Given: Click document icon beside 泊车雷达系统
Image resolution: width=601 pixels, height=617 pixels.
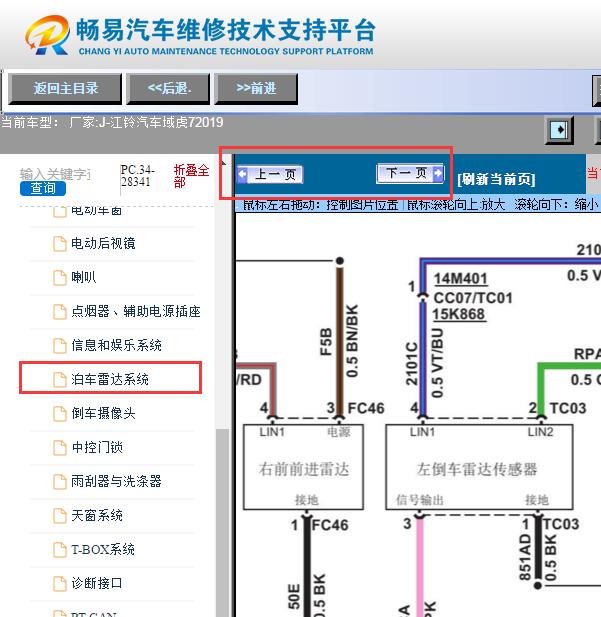Looking at the screenshot, I should click(59, 380).
